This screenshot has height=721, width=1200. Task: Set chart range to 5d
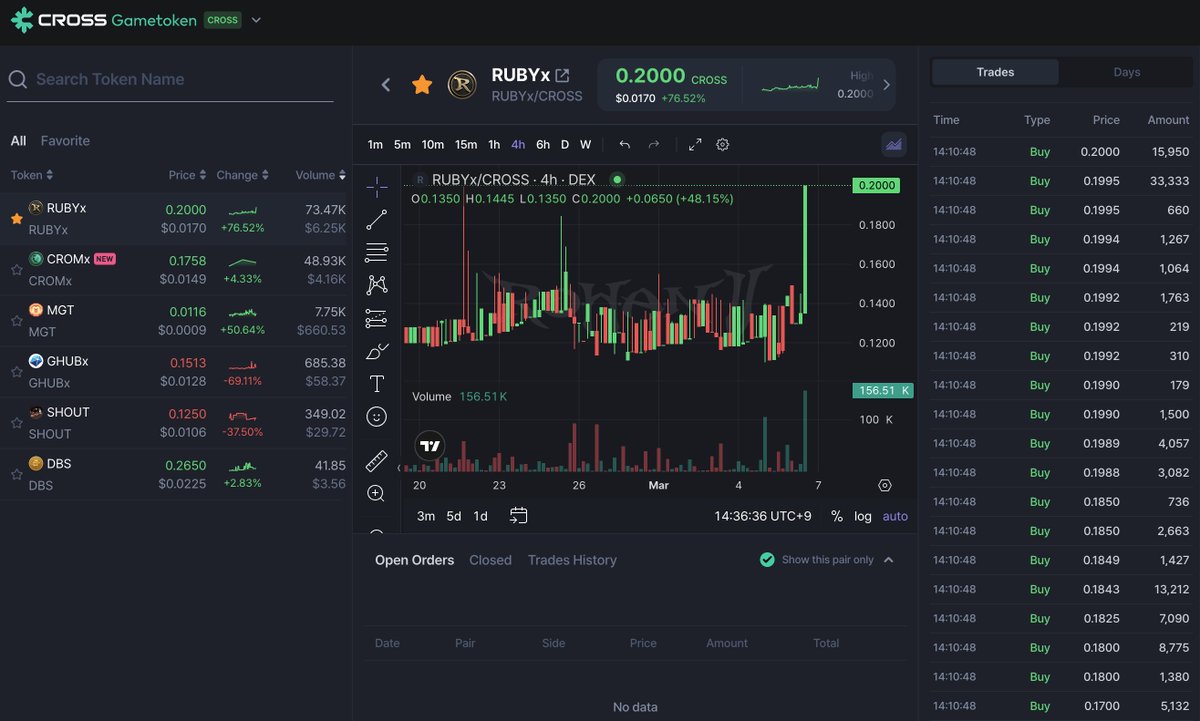(x=454, y=516)
